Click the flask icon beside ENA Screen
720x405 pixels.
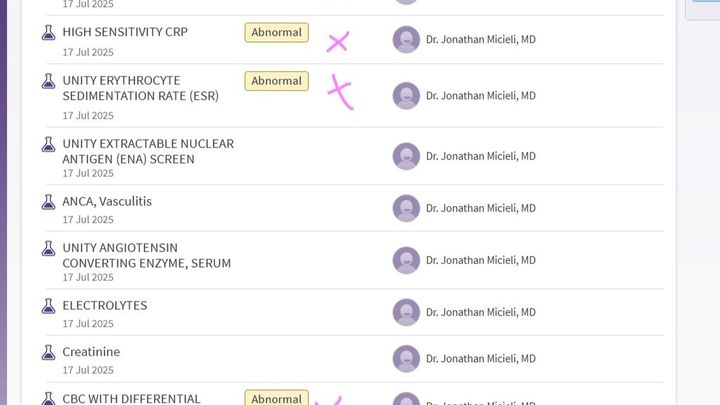(48, 144)
